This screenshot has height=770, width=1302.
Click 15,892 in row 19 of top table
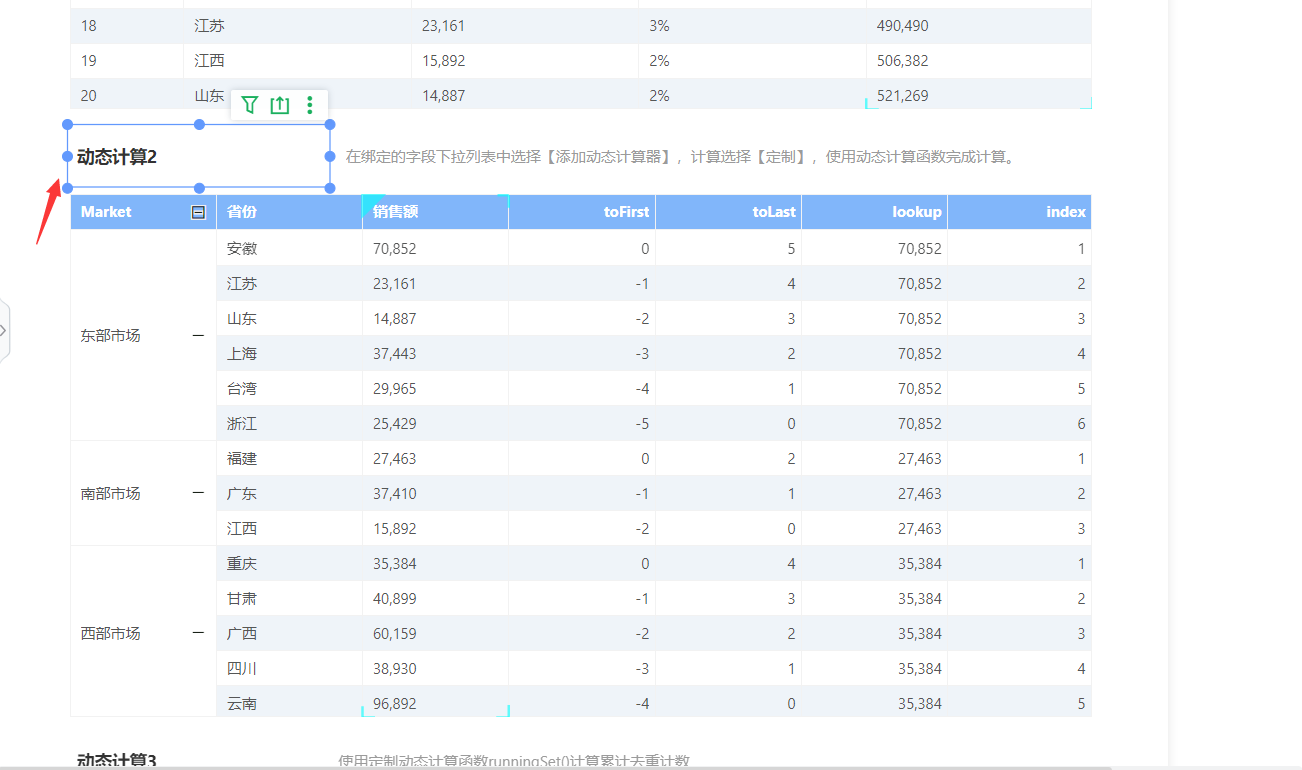[x=443, y=60]
